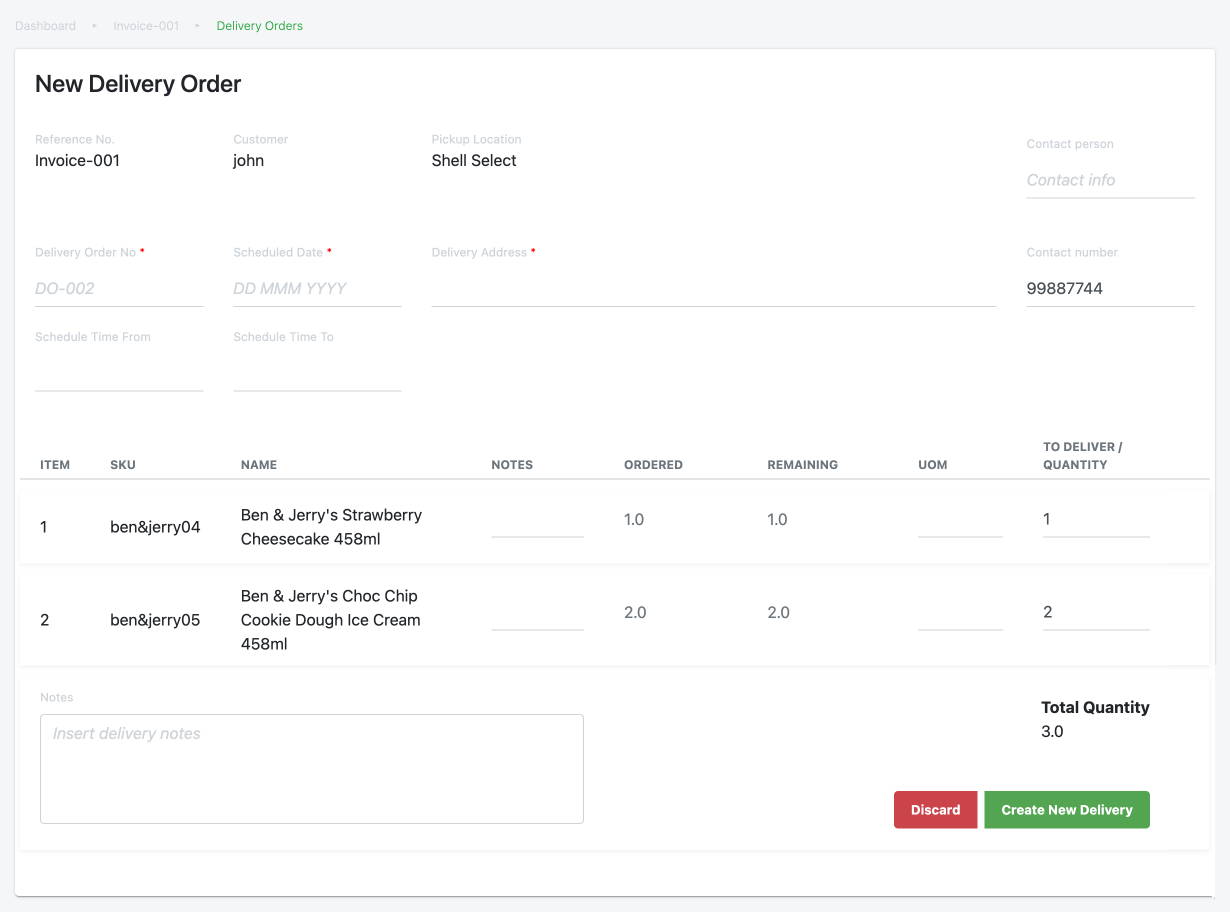This screenshot has width=1230, height=912.
Task: Click the SKU column header
Action: (123, 465)
